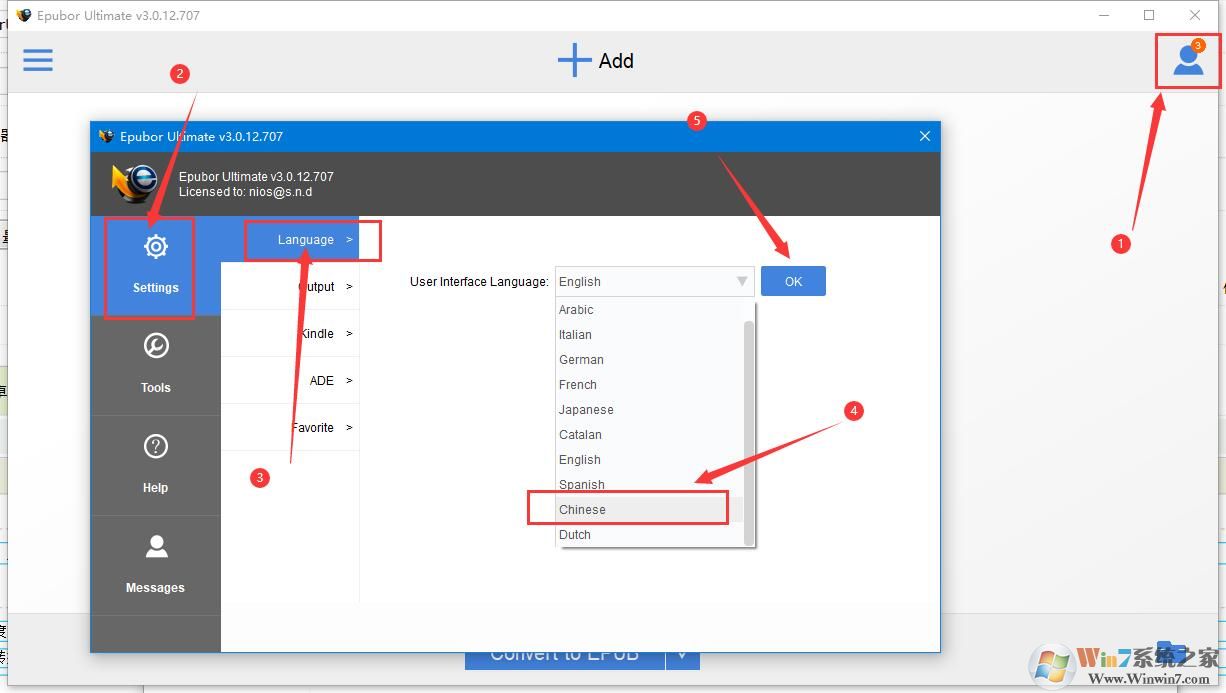Open the Help question mark tab
The image size is (1226, 693).
(156, 466)
